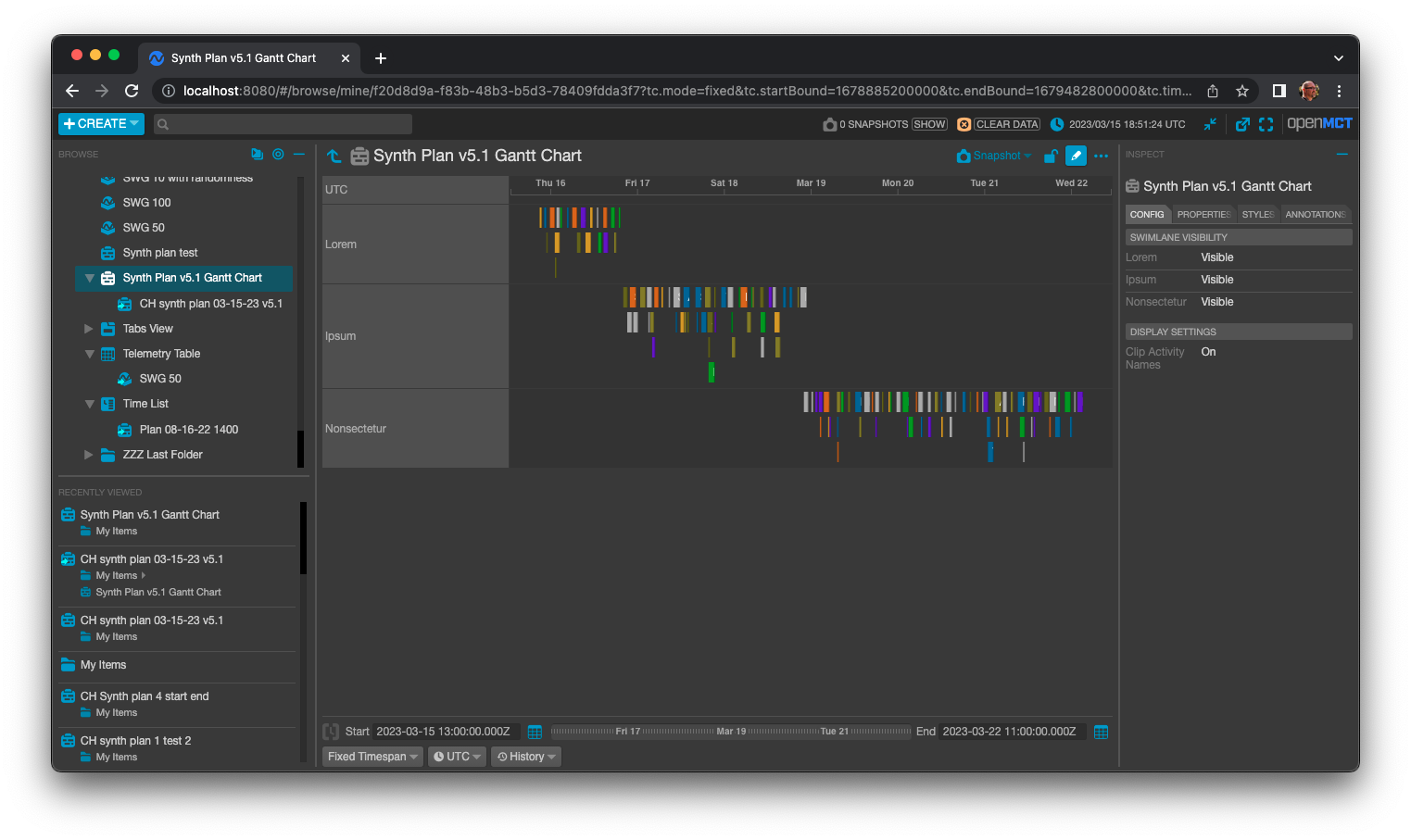Screen dimensions: 1411x840
Task: Open recently viewed My Items entry
Action: (103, 665)
